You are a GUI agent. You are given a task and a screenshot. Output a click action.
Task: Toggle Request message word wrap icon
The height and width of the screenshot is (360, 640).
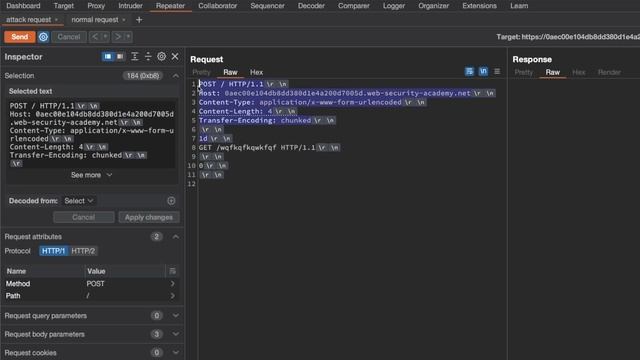click(x=469, y=71)
